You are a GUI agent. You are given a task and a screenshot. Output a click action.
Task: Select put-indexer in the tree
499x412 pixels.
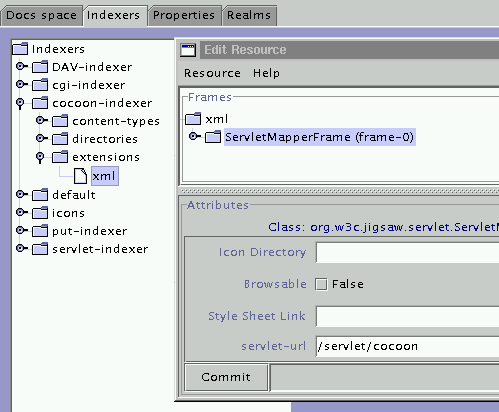(90, 231)
